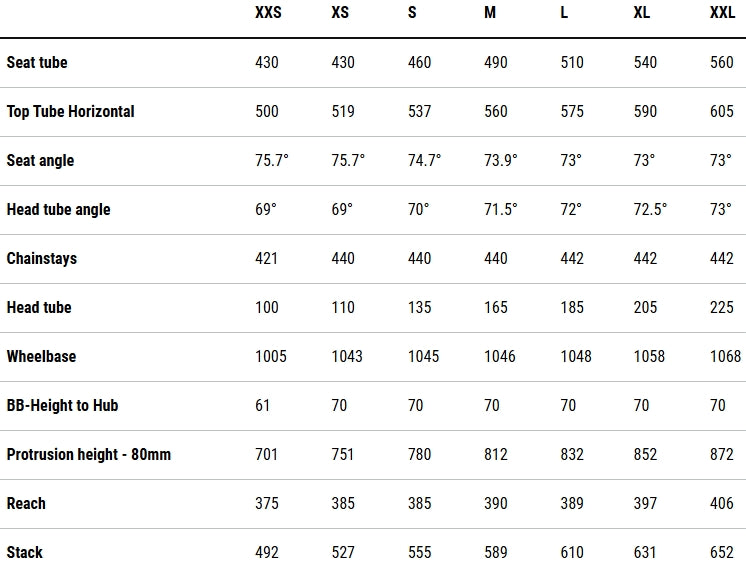Select the Top Tube Horizontal row label
The height and width of the screenshot is (567, 746).
click(70, 111)
